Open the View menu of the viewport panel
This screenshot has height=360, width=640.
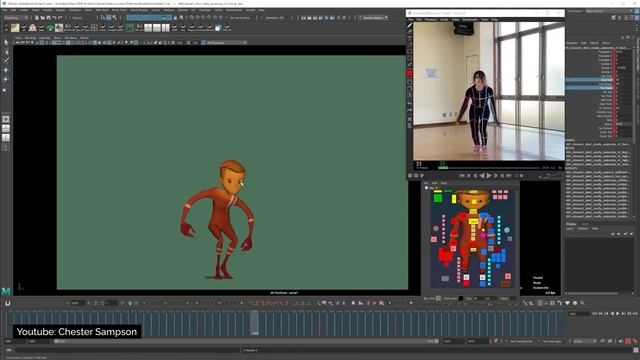point(18,38)
